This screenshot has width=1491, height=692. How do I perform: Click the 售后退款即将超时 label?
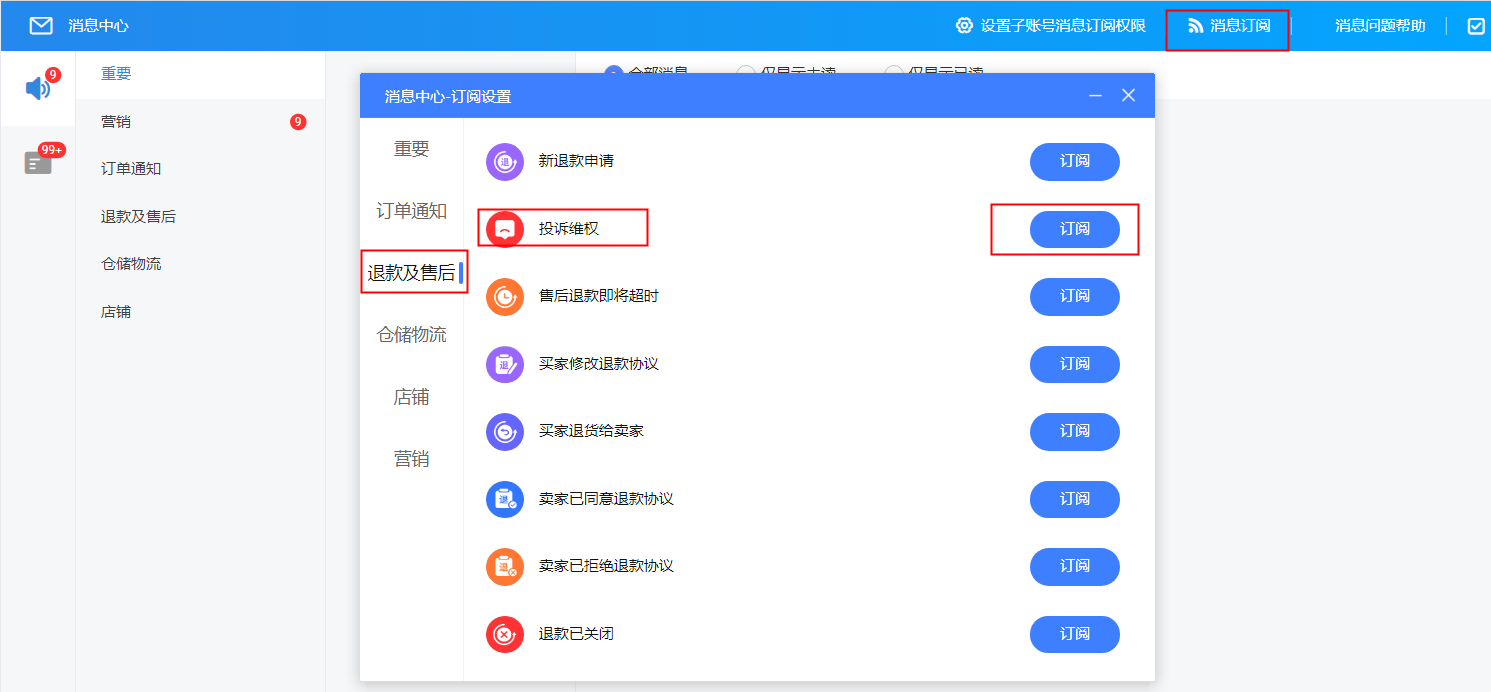tap(599, 296)
